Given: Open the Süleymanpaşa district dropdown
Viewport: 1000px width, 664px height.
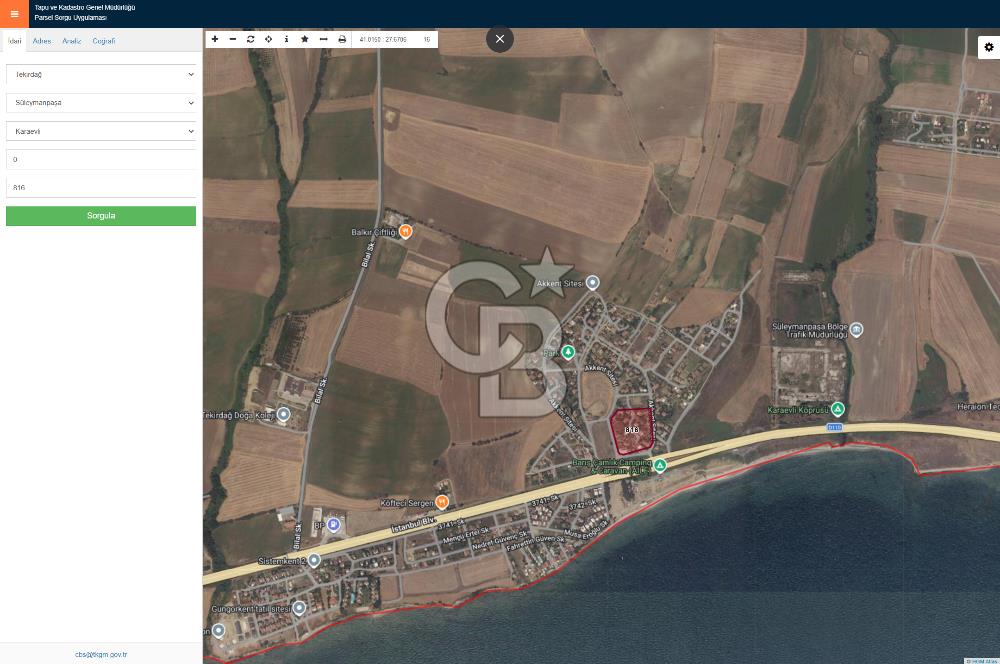Looking at the screenshot, I should coord(100,102).
